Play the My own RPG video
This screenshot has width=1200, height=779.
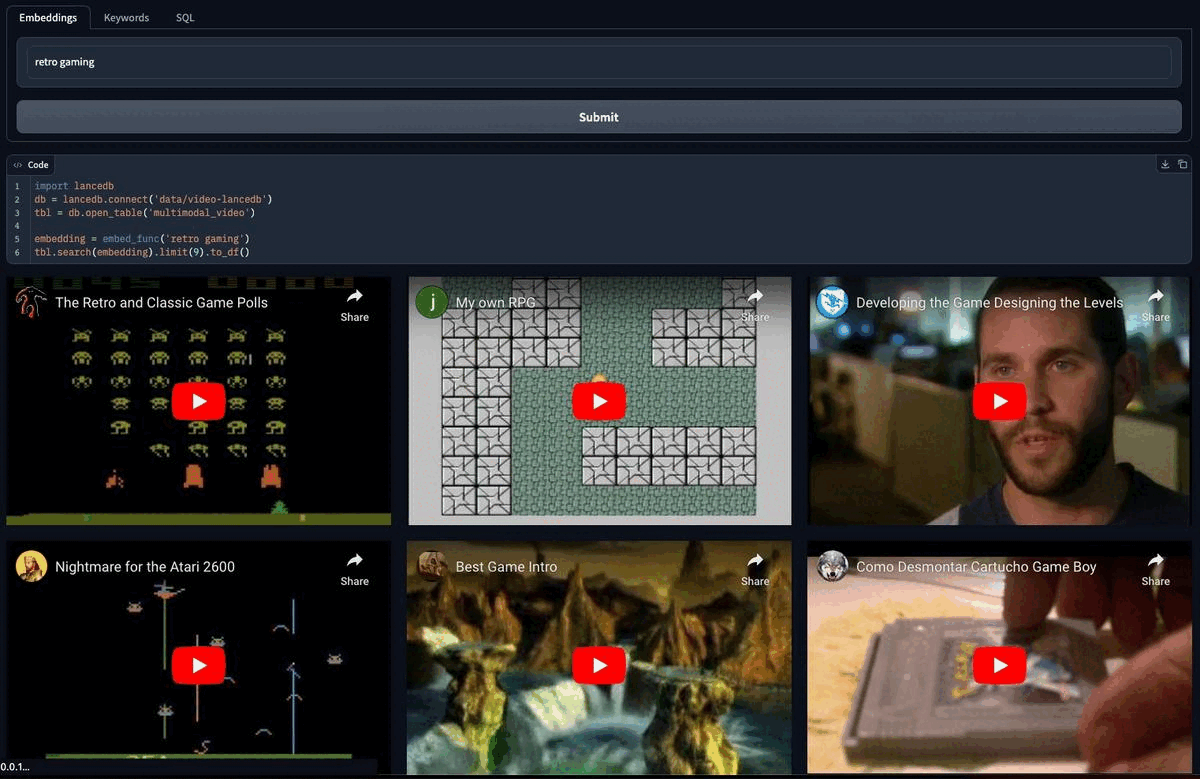(599, 401)
